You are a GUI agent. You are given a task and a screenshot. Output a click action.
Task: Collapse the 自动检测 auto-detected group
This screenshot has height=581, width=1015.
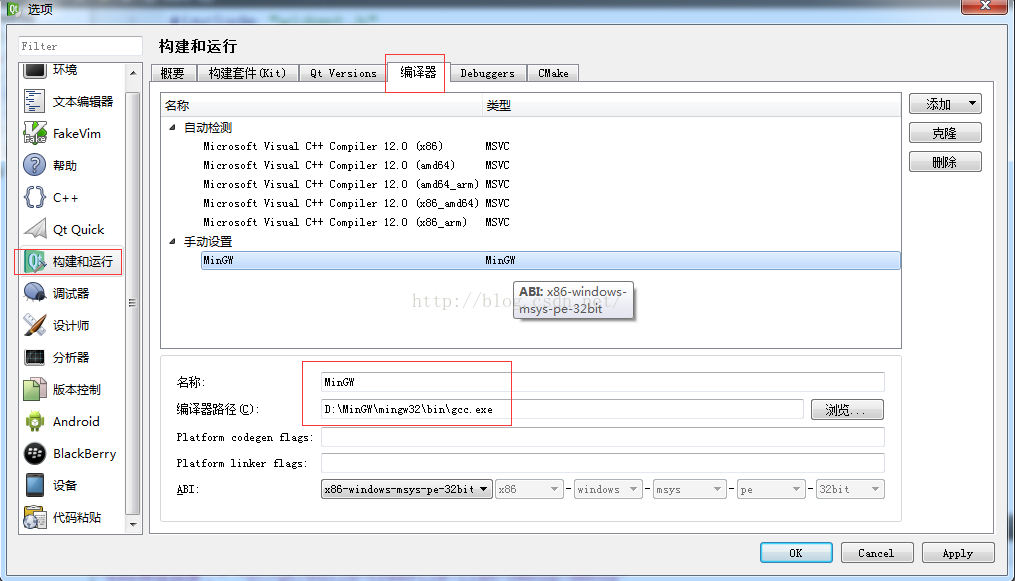tap(172, 127)
